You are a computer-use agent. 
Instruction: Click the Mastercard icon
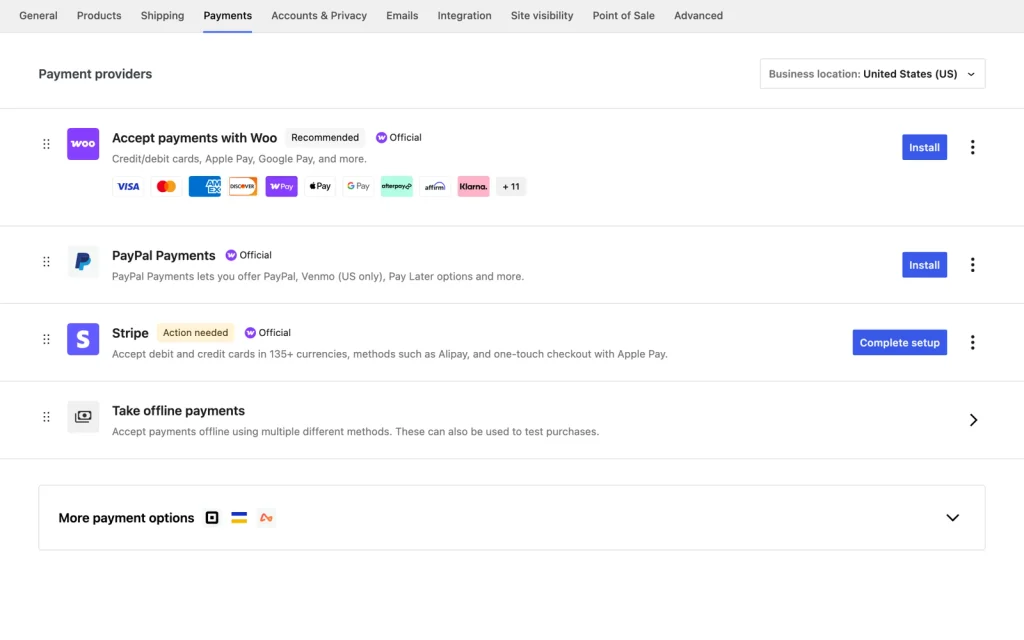(x=167, y=186)
